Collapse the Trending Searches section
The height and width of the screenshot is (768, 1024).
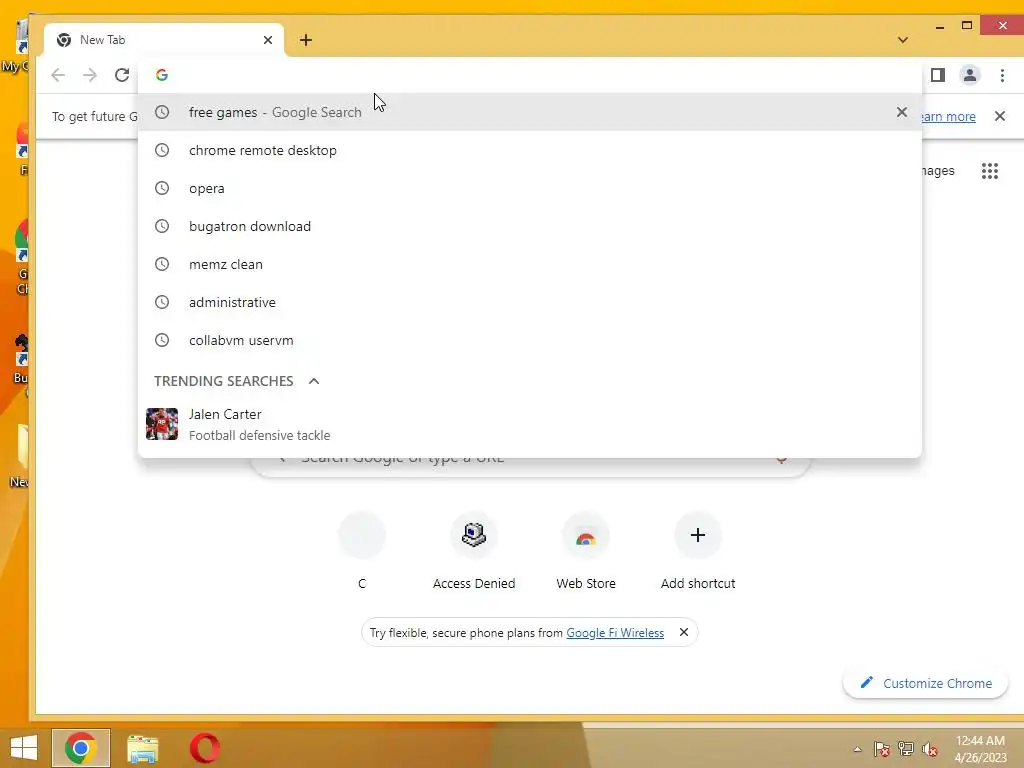point(313,381)
